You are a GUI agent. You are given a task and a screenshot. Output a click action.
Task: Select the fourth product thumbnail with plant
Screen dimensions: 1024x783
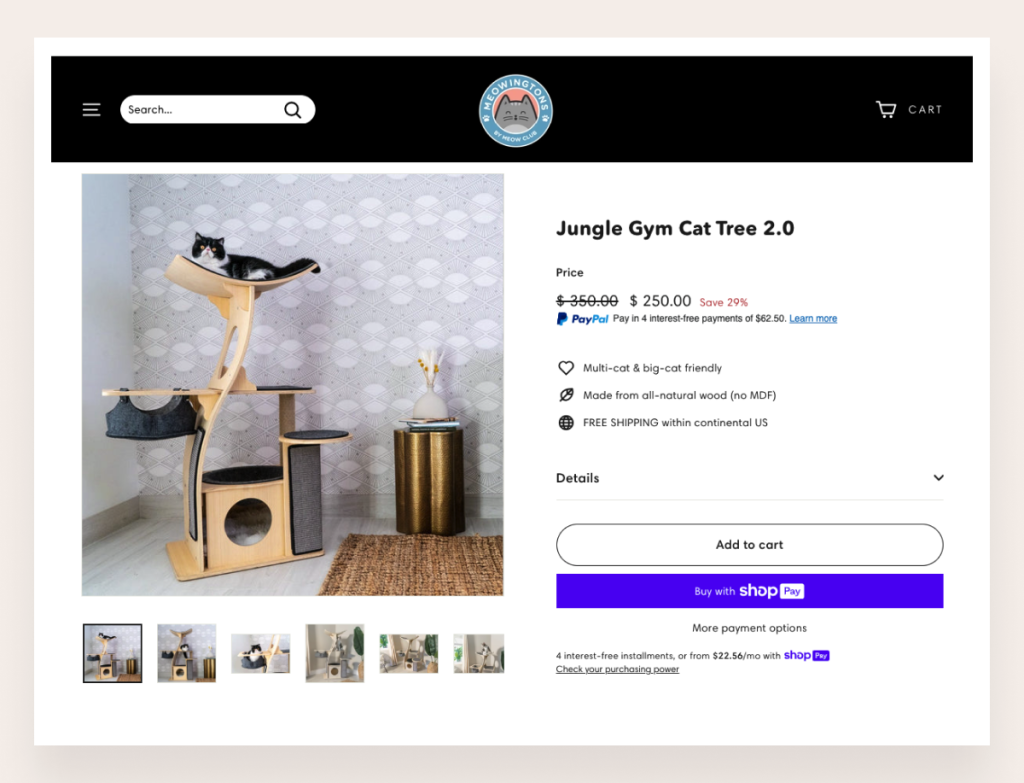click(x=335, y=653)
